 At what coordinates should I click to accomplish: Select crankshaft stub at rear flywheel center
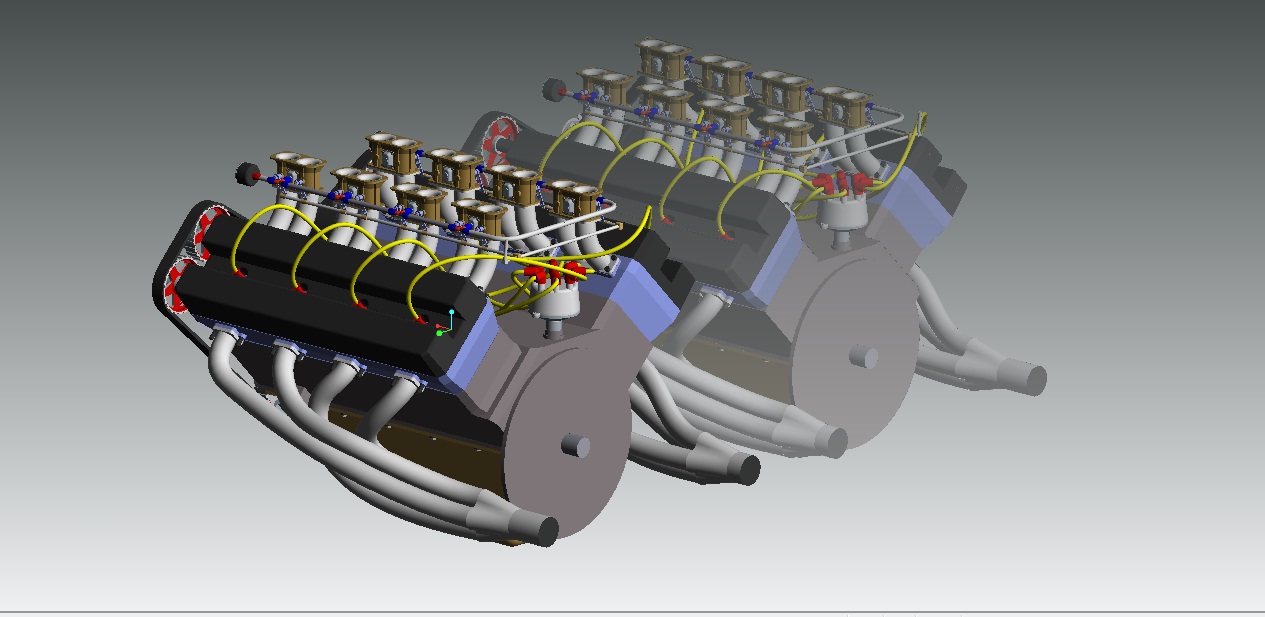pos(862,357)
